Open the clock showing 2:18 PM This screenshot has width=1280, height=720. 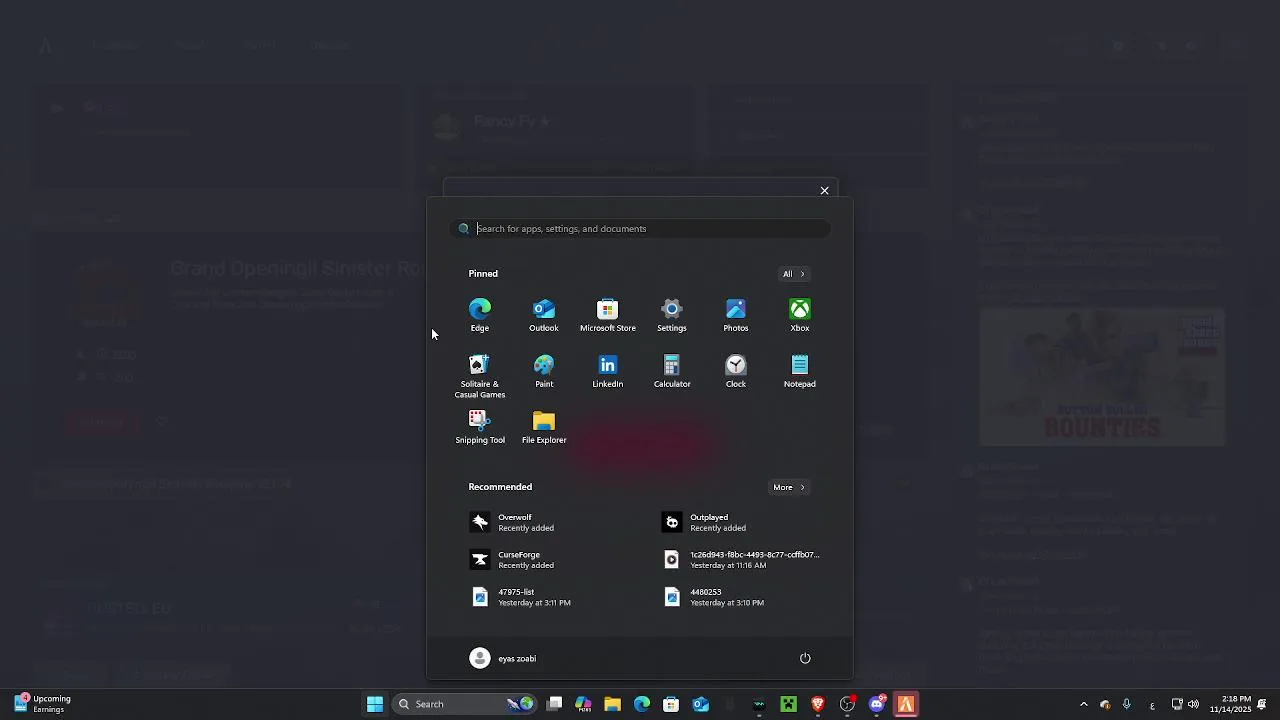pyautogui.click(x=1230, y=704)
